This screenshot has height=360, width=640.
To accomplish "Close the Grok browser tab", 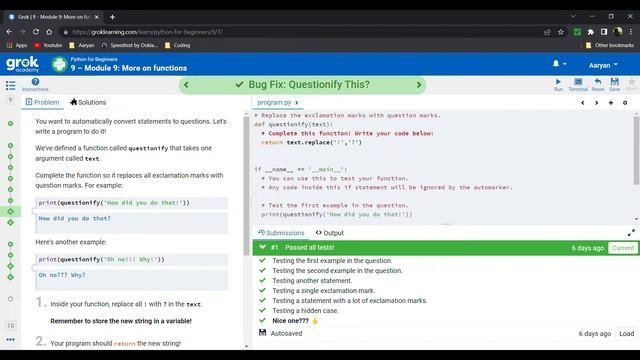I will (96, 17).
